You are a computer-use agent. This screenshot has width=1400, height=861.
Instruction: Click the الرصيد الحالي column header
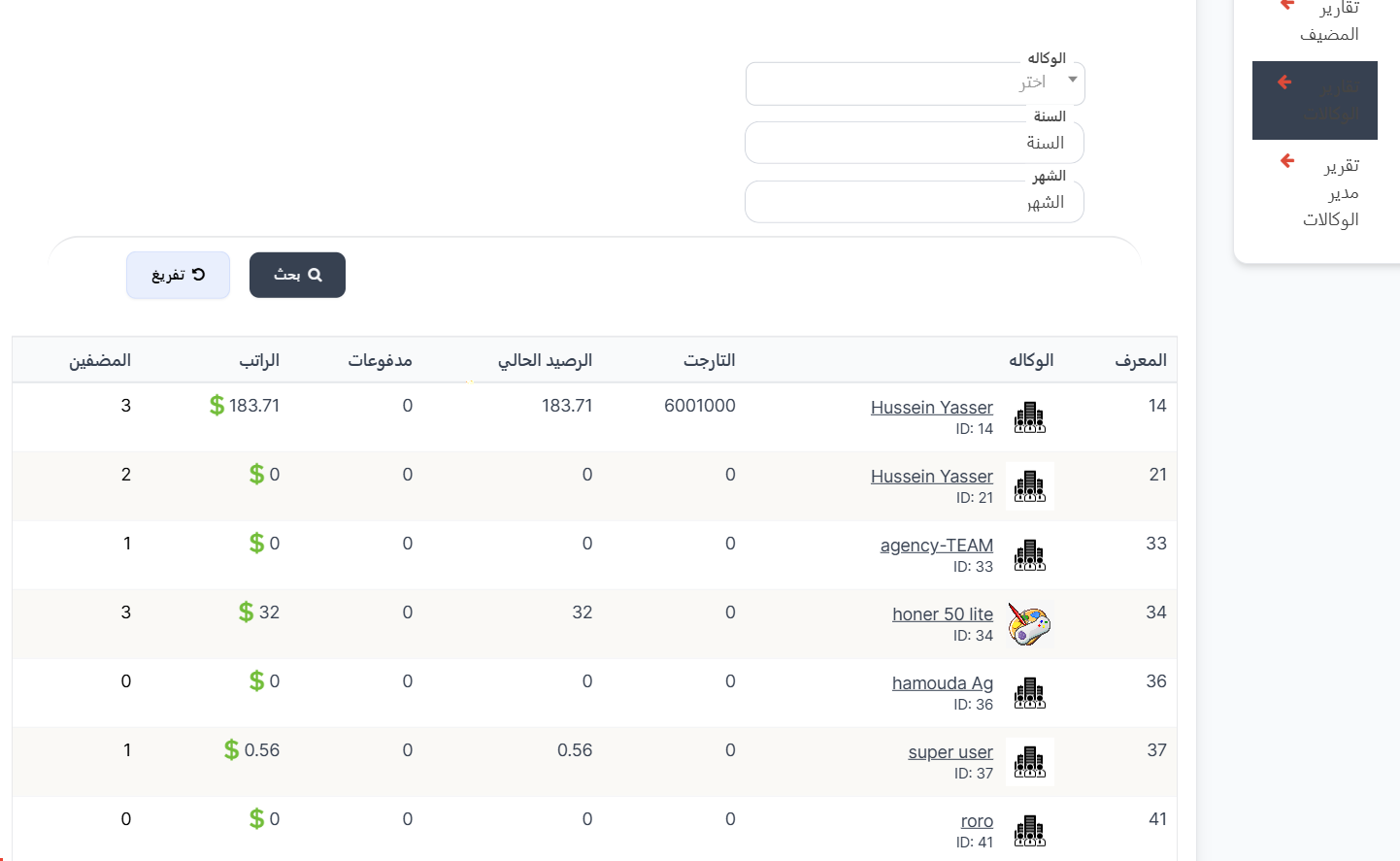click(x=545, y=360)
